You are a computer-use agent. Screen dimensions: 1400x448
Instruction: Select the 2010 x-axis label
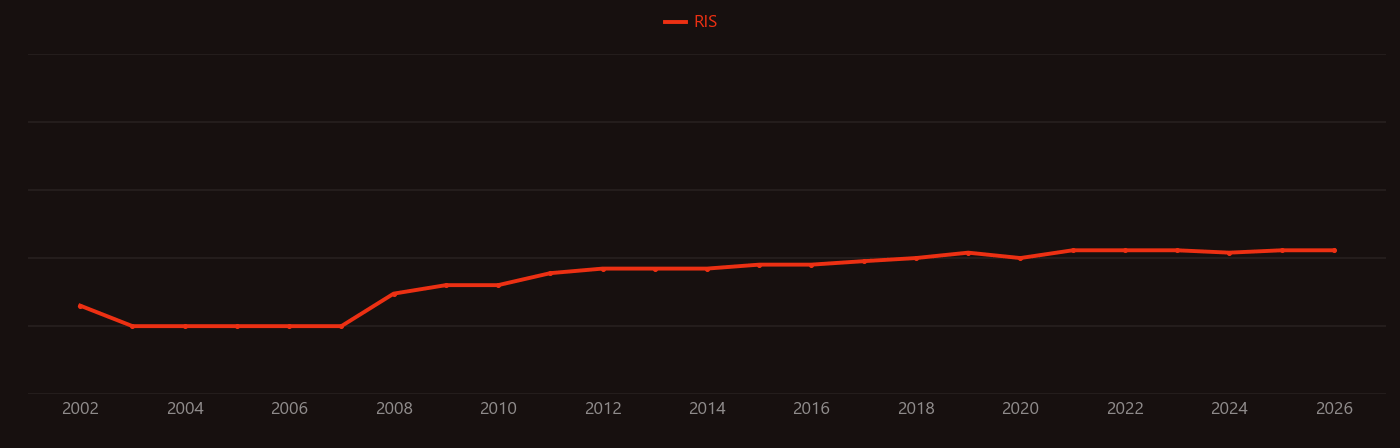(x=498, y=409)
